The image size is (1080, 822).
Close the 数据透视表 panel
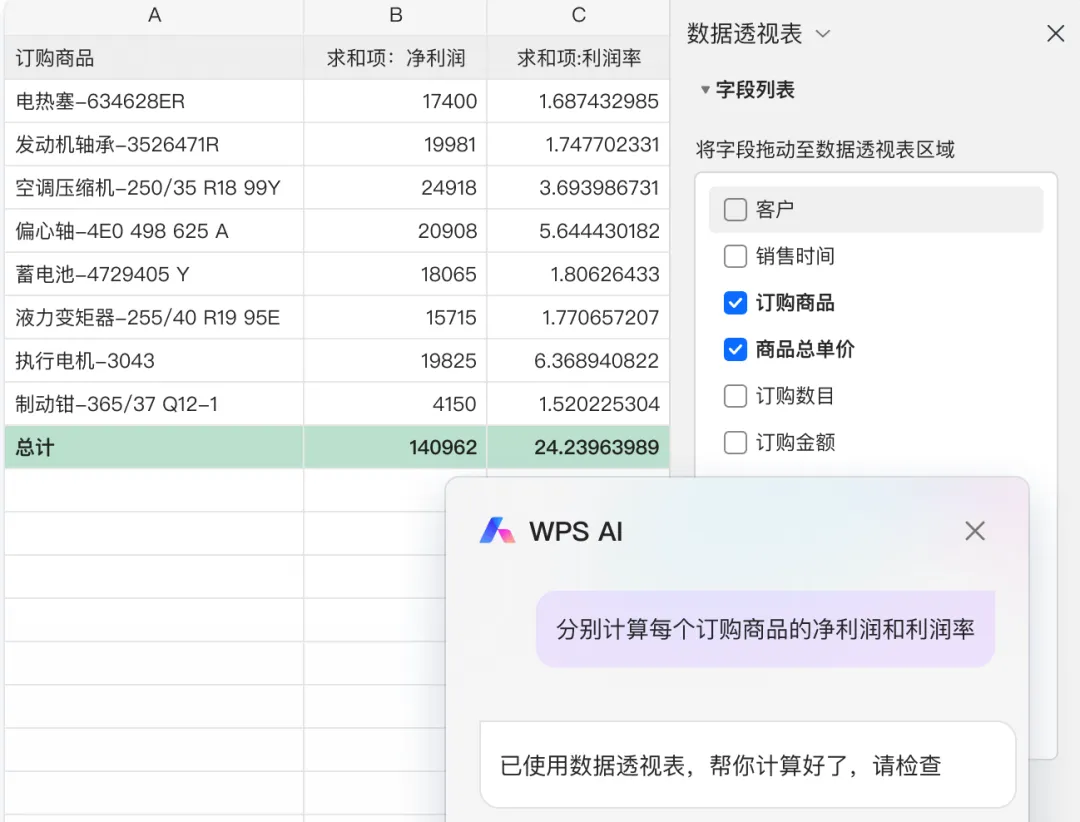click(x=1055, y=33)
